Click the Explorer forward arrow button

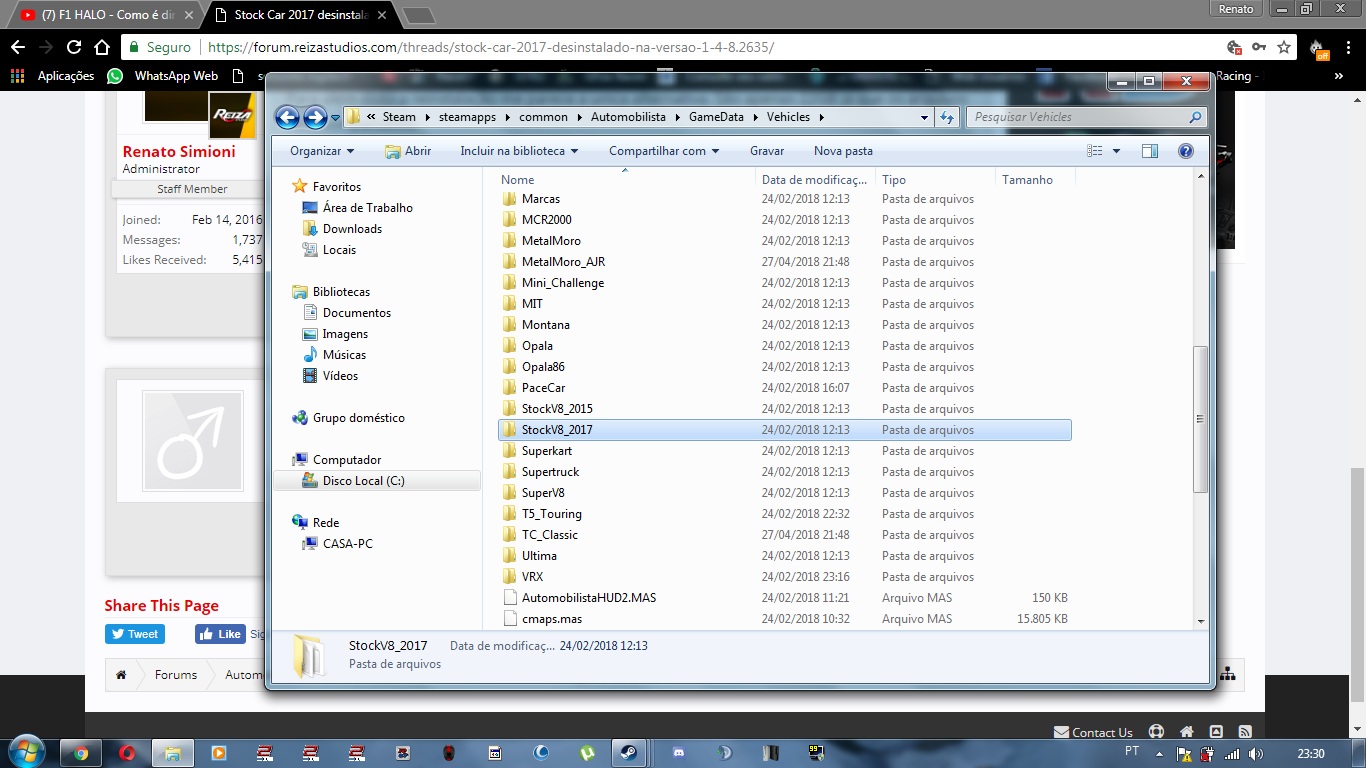point(315,117)
